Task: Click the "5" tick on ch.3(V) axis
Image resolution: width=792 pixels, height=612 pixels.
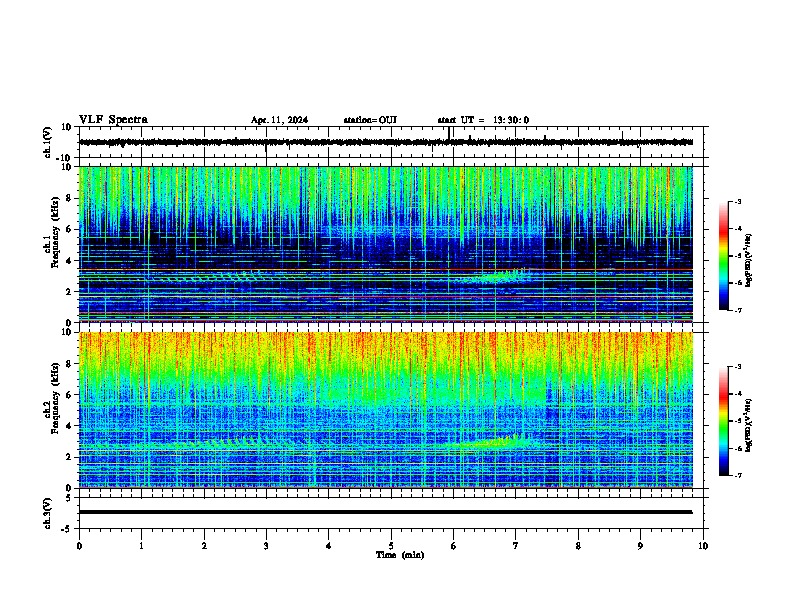Action: (69, 498)
